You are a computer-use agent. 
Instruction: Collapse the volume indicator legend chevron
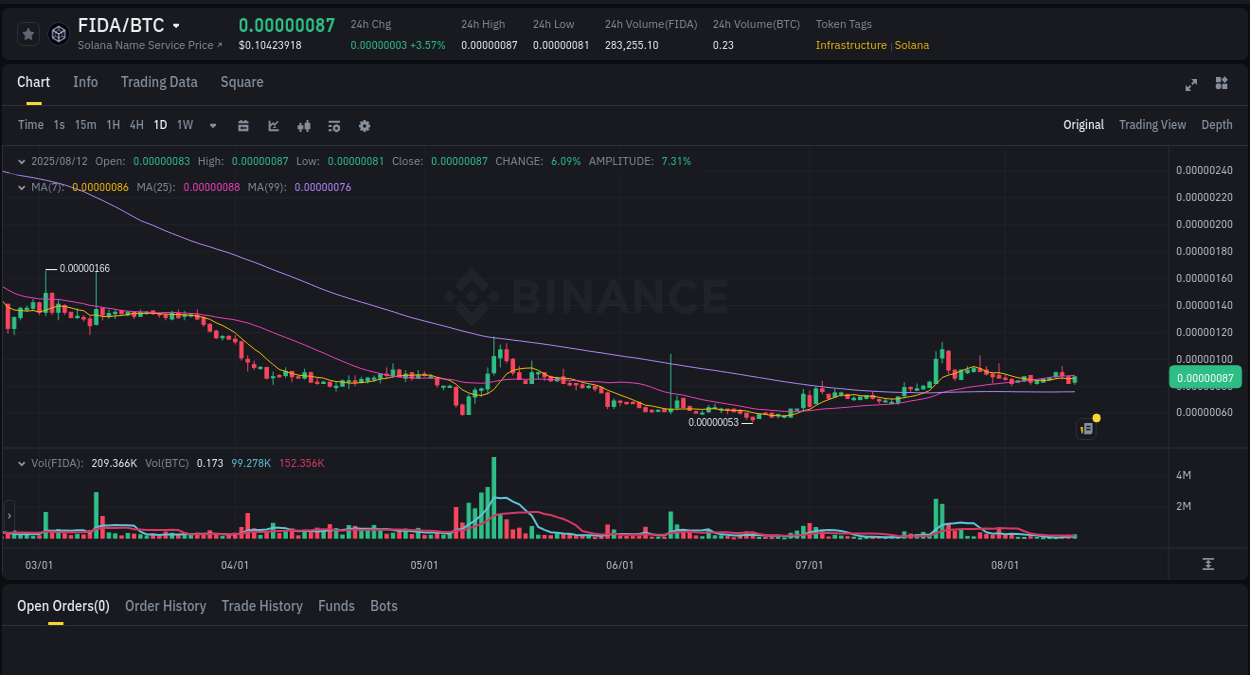tap(22, 463)
